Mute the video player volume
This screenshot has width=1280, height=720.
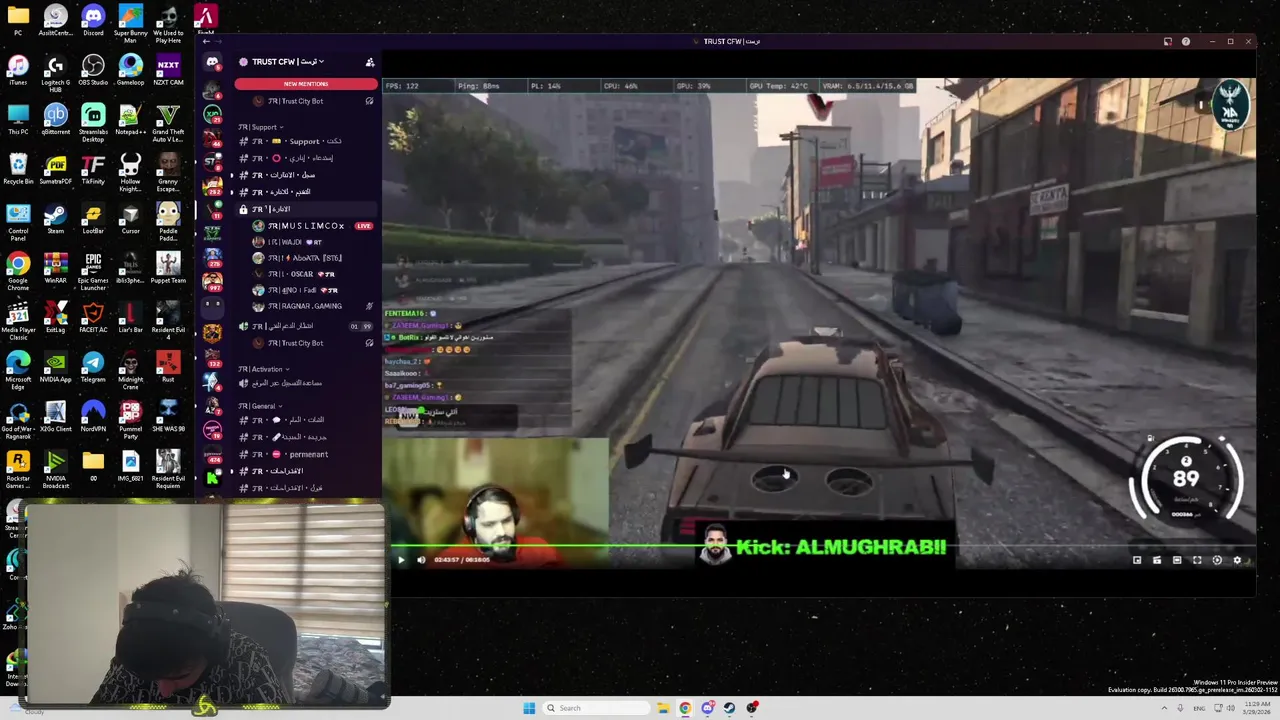tap(421, 560)
